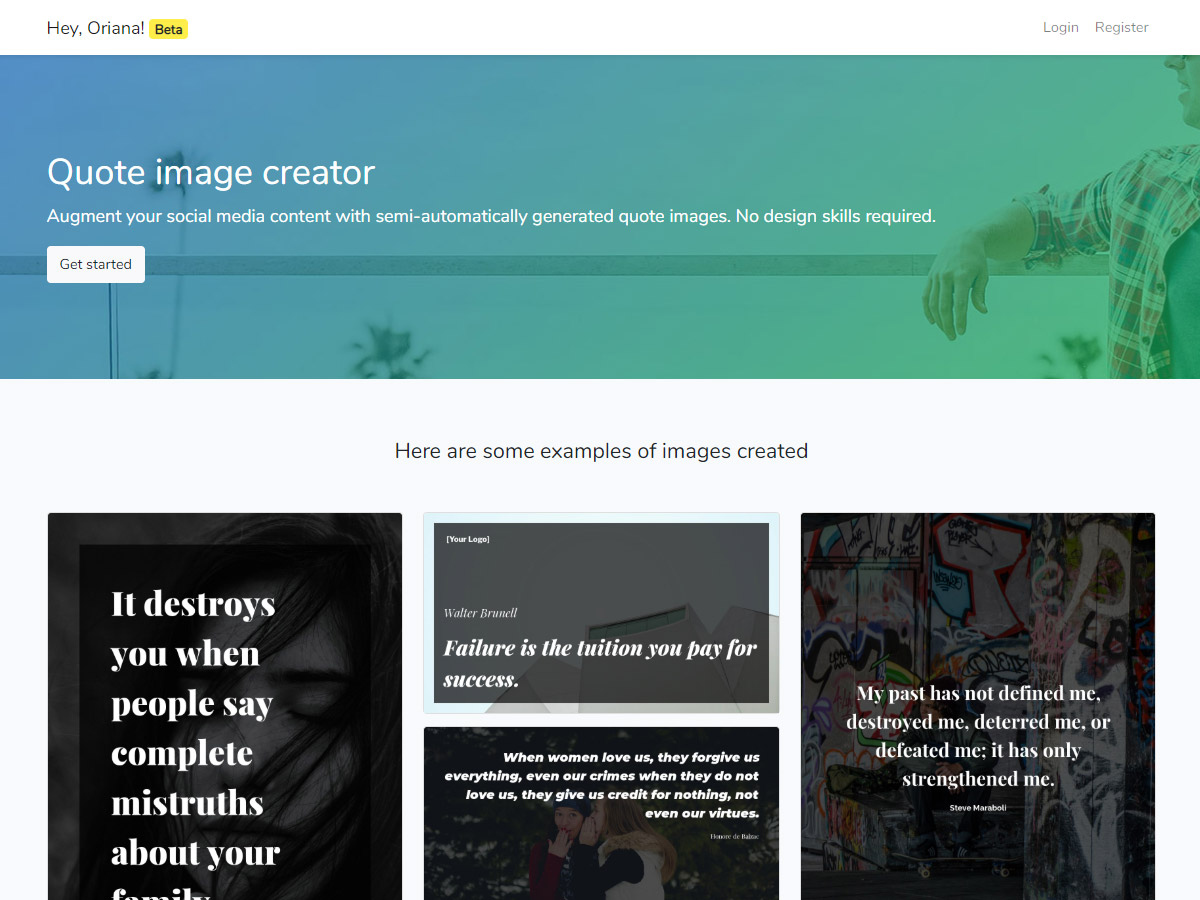Click the '[Your Logo]' placeholder text

pos(468,539)
